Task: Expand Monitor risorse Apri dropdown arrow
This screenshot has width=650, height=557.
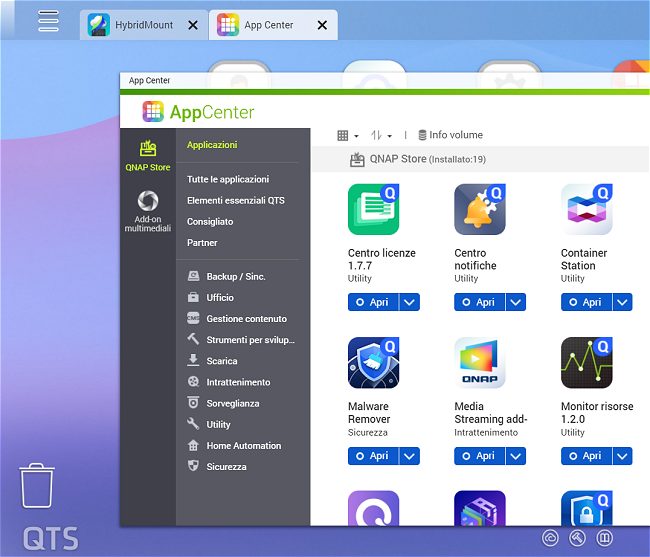Action: (x=622, y=456)
